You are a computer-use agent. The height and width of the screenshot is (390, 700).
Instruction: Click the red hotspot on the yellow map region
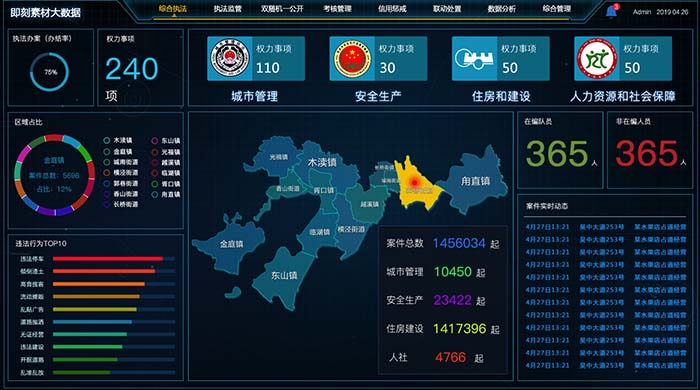(414, 182)
